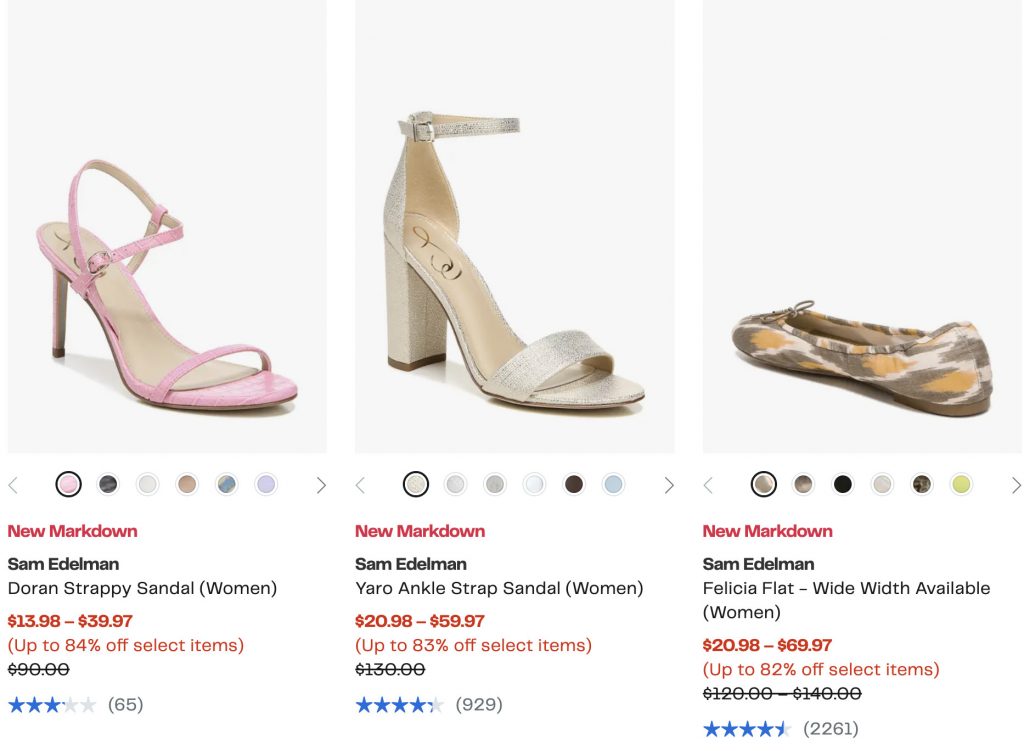The image size is (1024, 751).
Task: Choose dark brown swatch for Yaro Sandal
Action: tap(574, 485)
